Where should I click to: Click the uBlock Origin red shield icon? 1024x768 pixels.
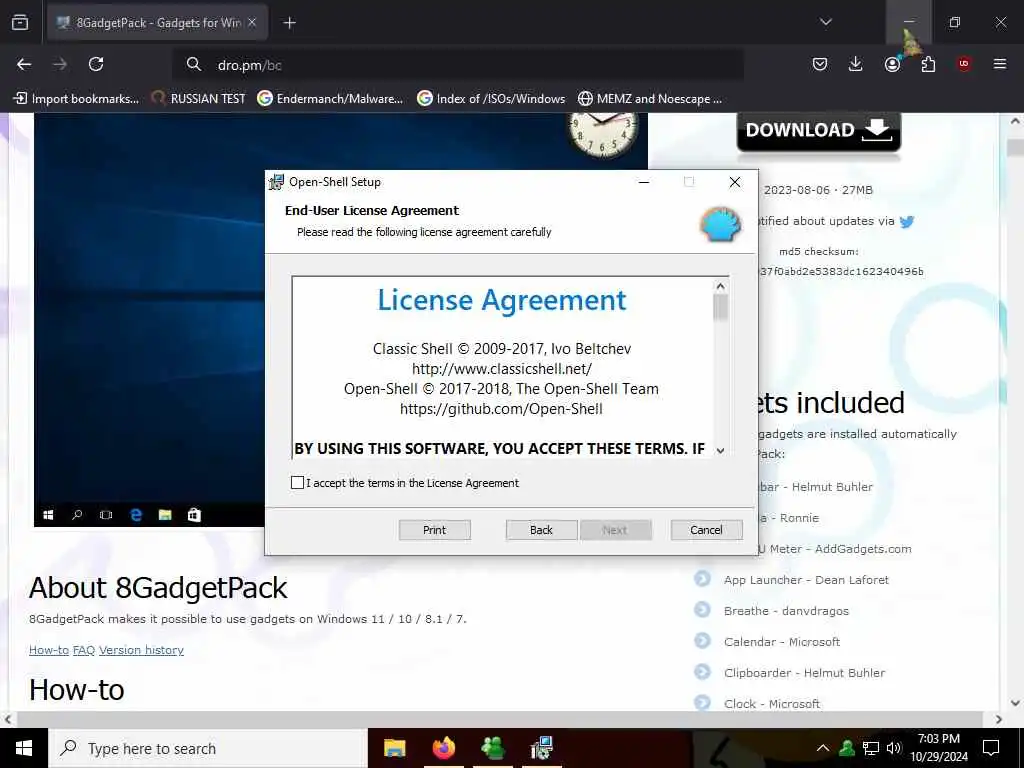964,64
